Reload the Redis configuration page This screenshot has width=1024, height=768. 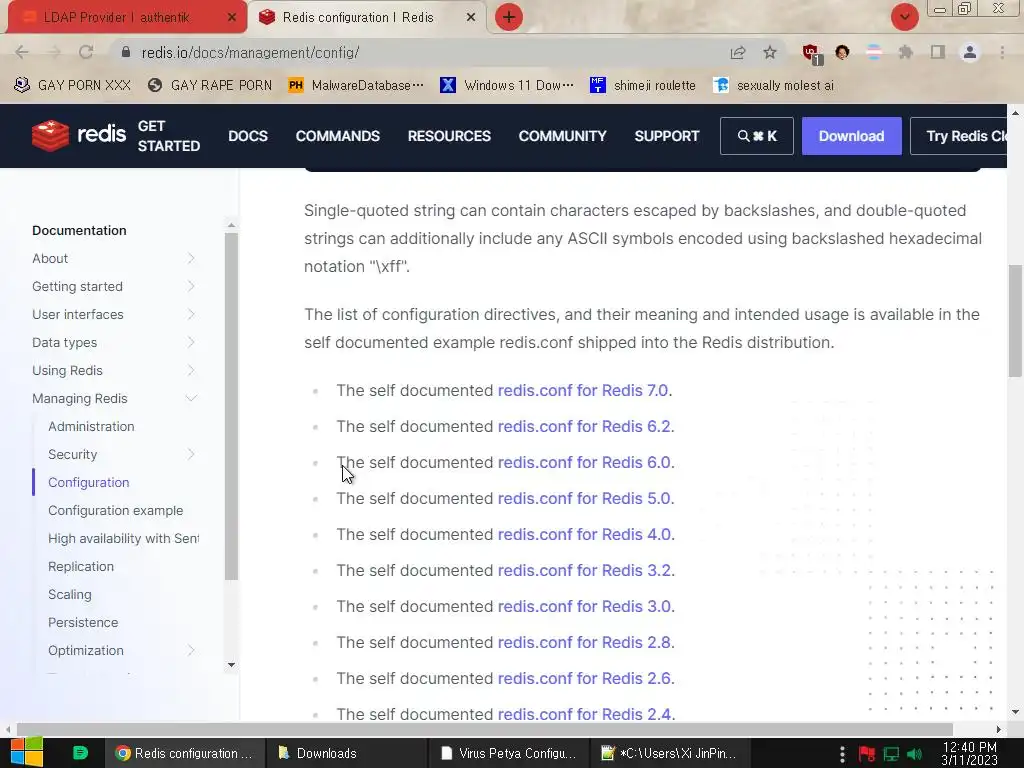click(86, 52)
